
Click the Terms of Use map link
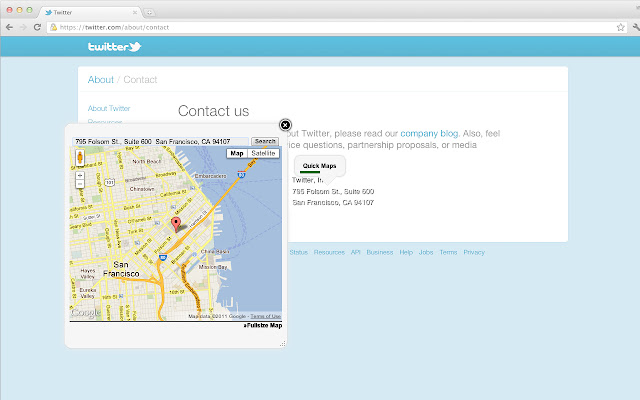coord(266,316)
